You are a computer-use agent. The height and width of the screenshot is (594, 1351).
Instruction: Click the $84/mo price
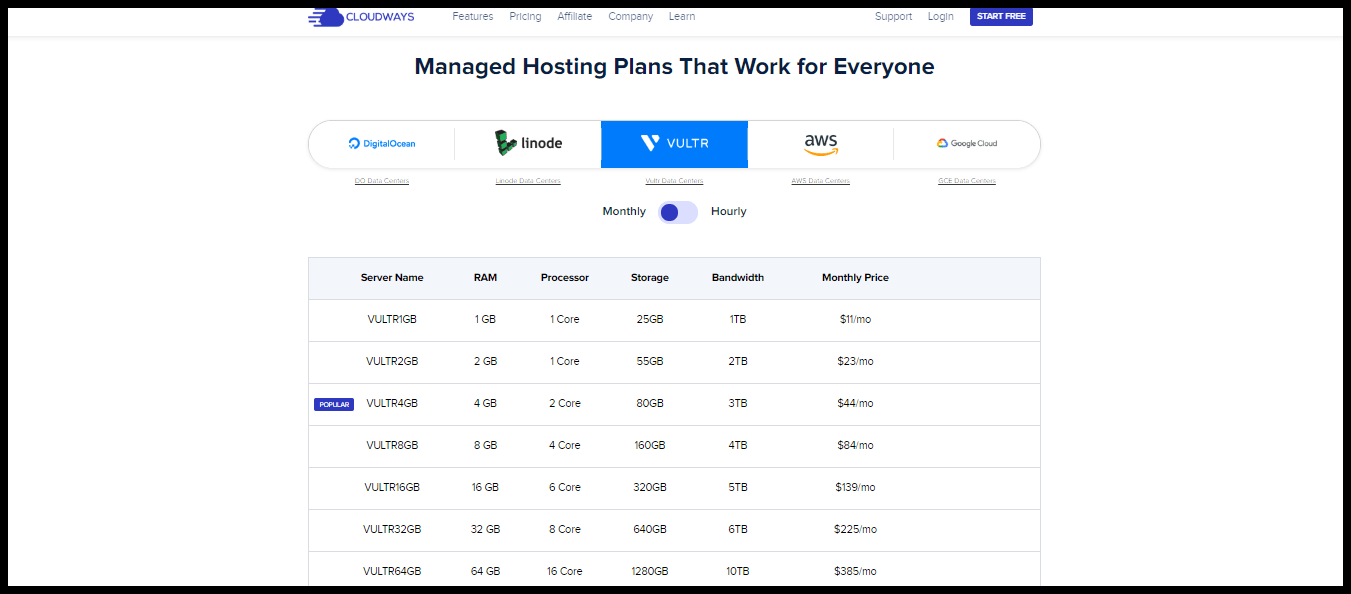click(x=855, y=446)
